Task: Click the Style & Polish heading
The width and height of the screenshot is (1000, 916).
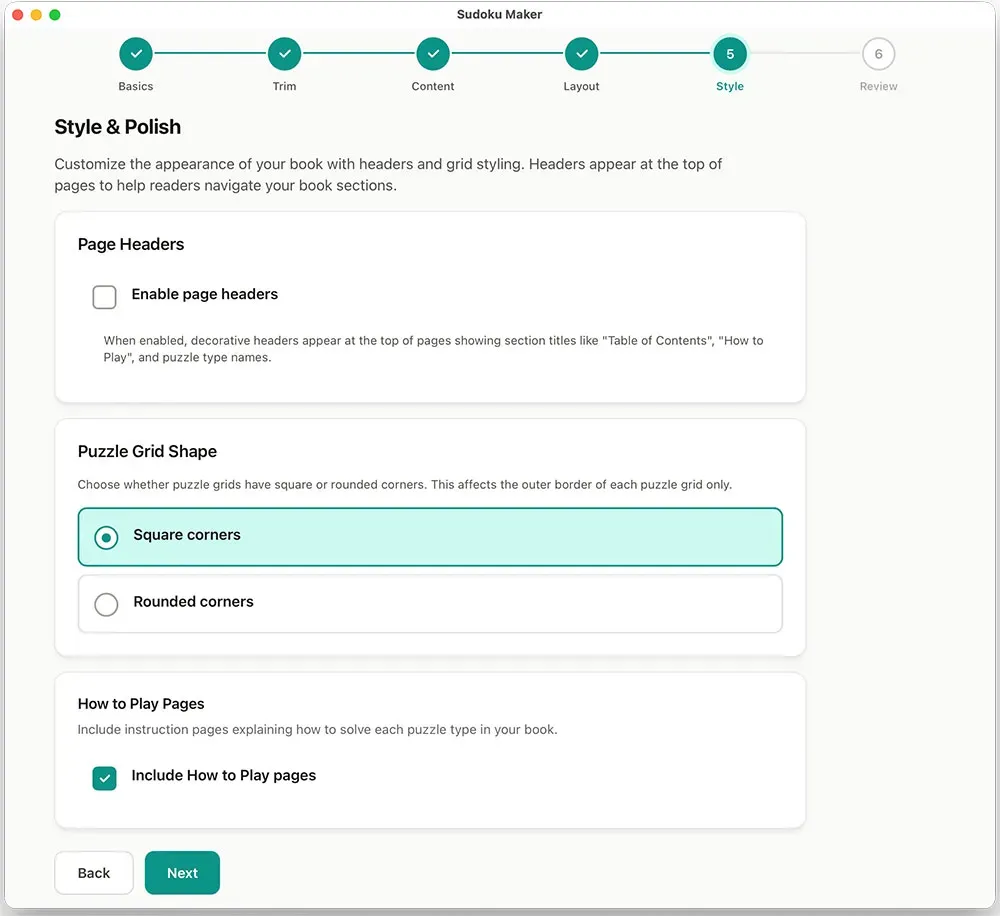Action: click(117, 127)
